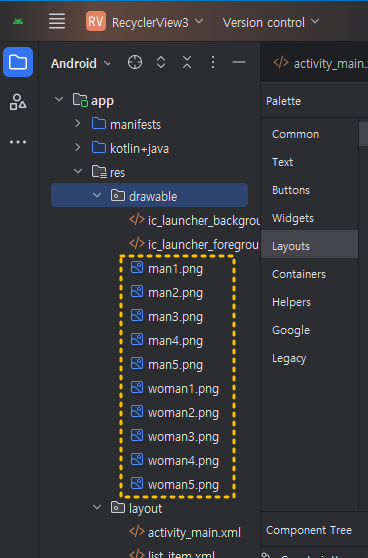This screenshot has height=558, width=368.
Task: Select the kotlin+java folder row
Action: (x=130, y=148)
